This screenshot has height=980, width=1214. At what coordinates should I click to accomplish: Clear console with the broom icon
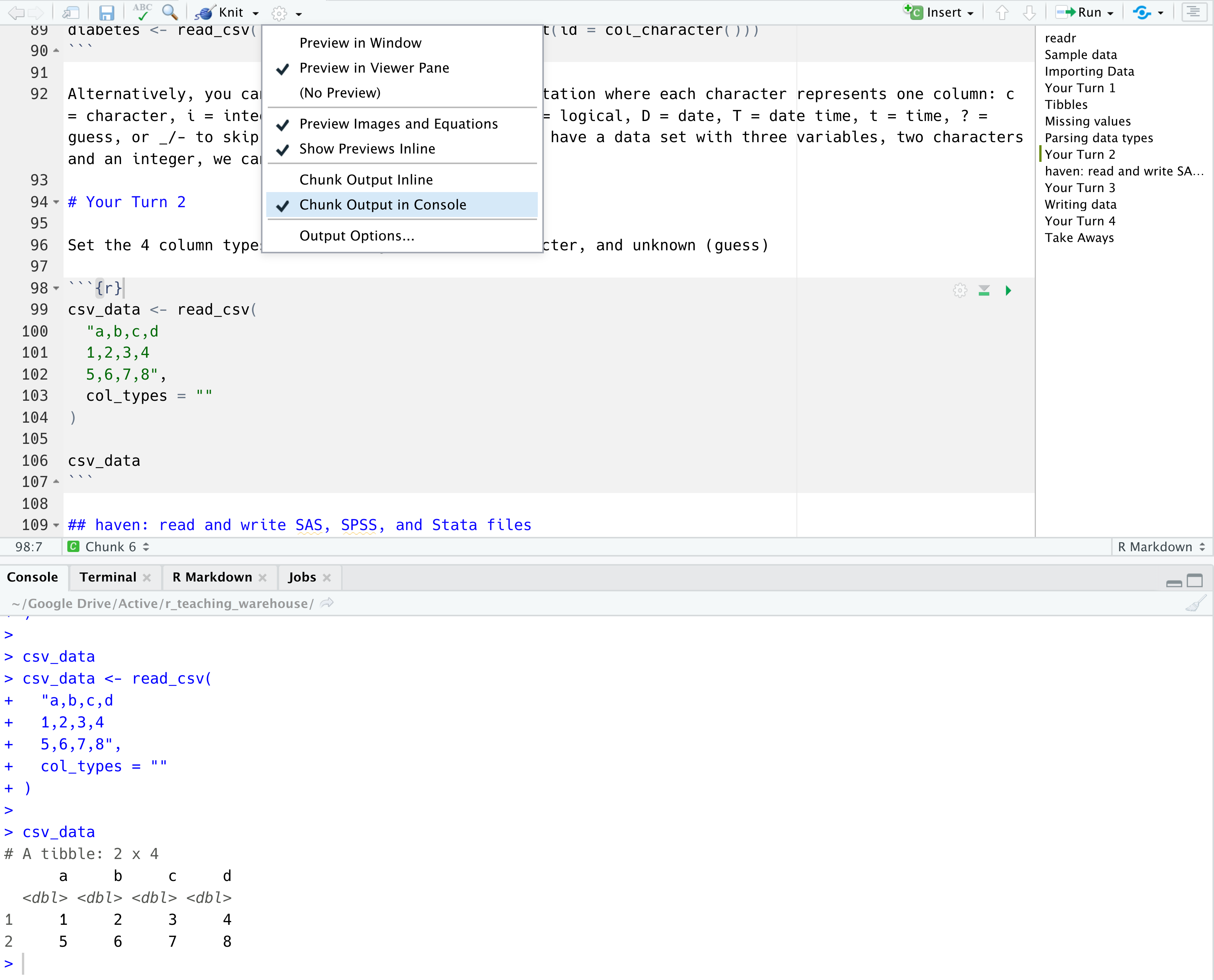1196,603
